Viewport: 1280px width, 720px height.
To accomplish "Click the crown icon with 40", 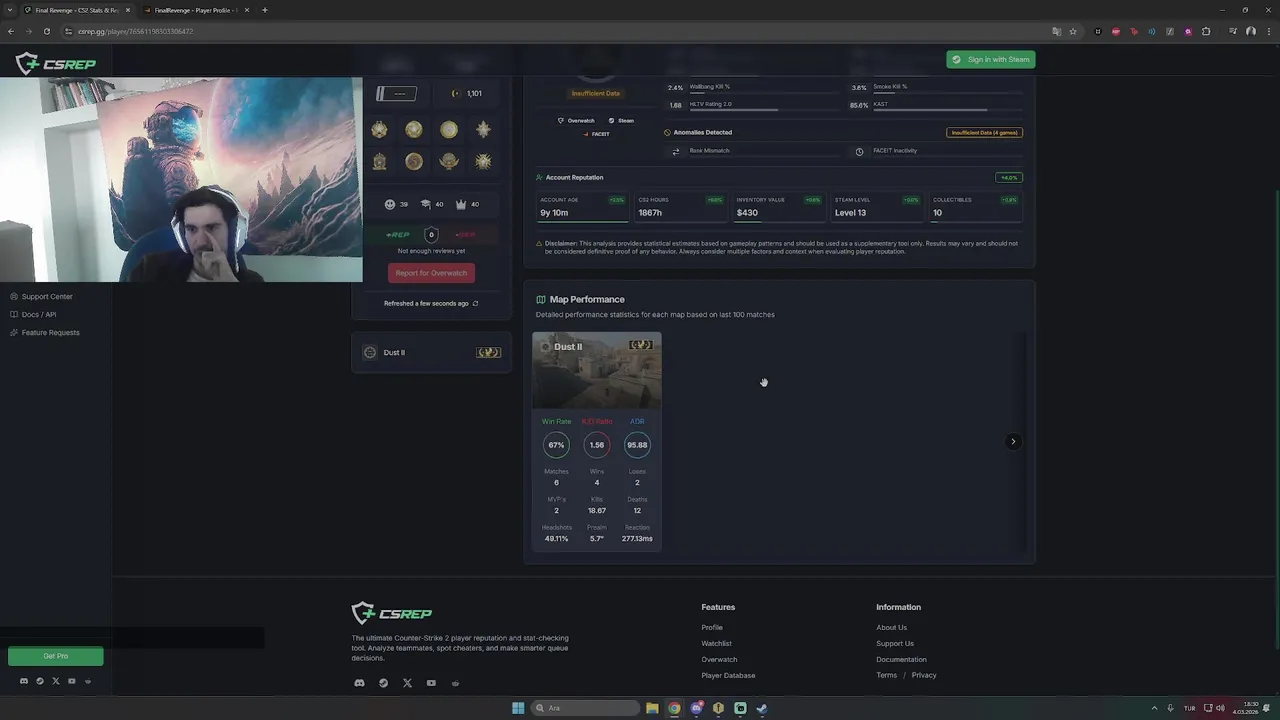I will pyautogui.click(x=461, y=204).
